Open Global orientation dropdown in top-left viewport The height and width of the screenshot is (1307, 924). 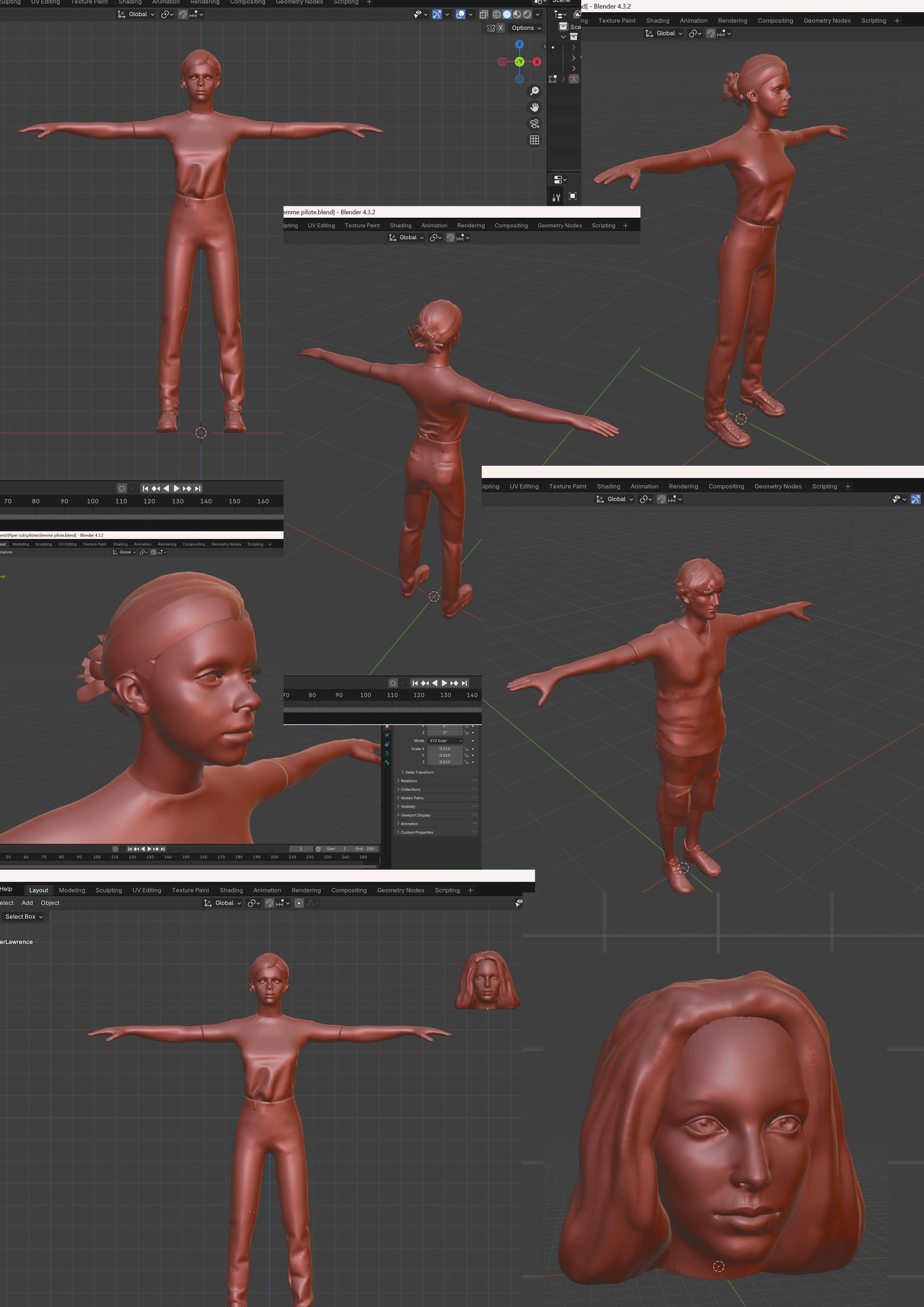tap(136, 14)
